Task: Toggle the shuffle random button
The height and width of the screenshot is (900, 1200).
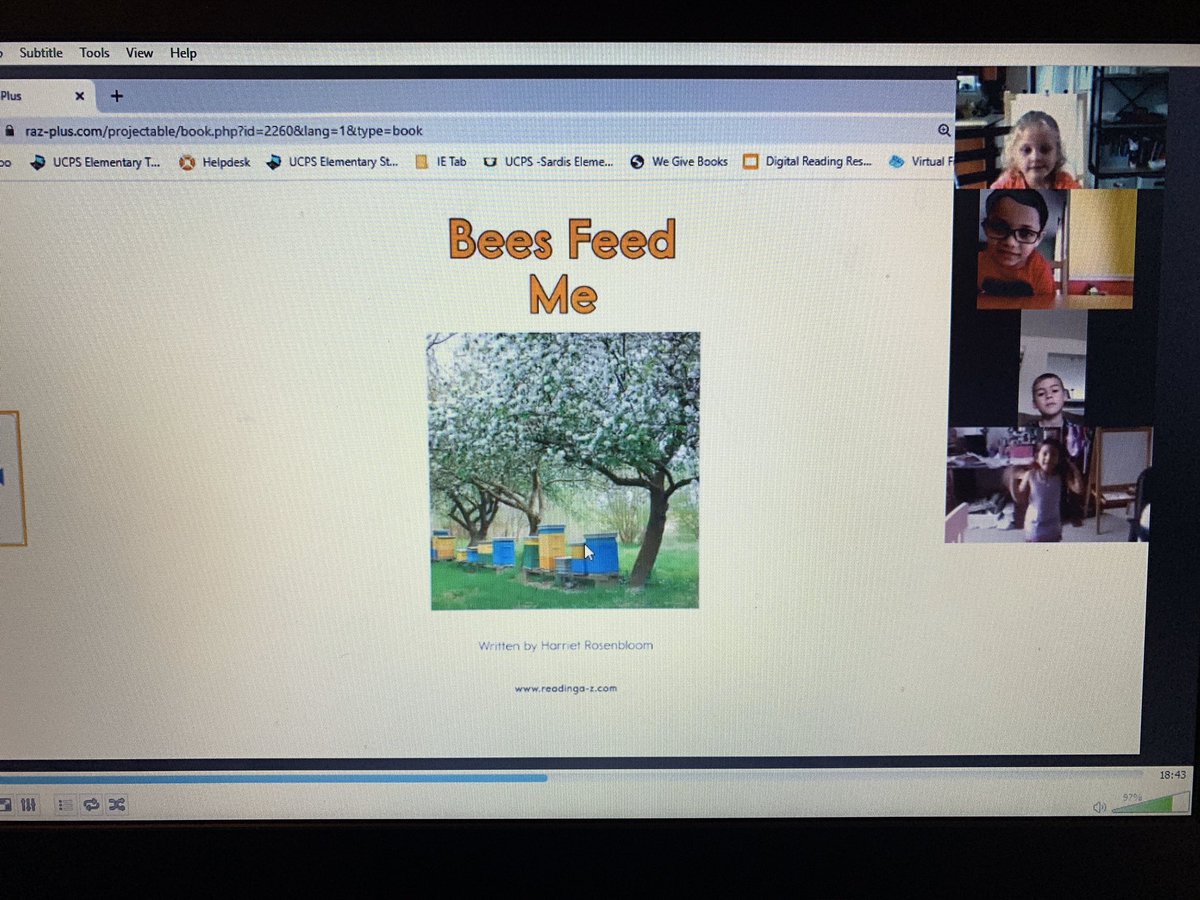Action: click(116, 804)
